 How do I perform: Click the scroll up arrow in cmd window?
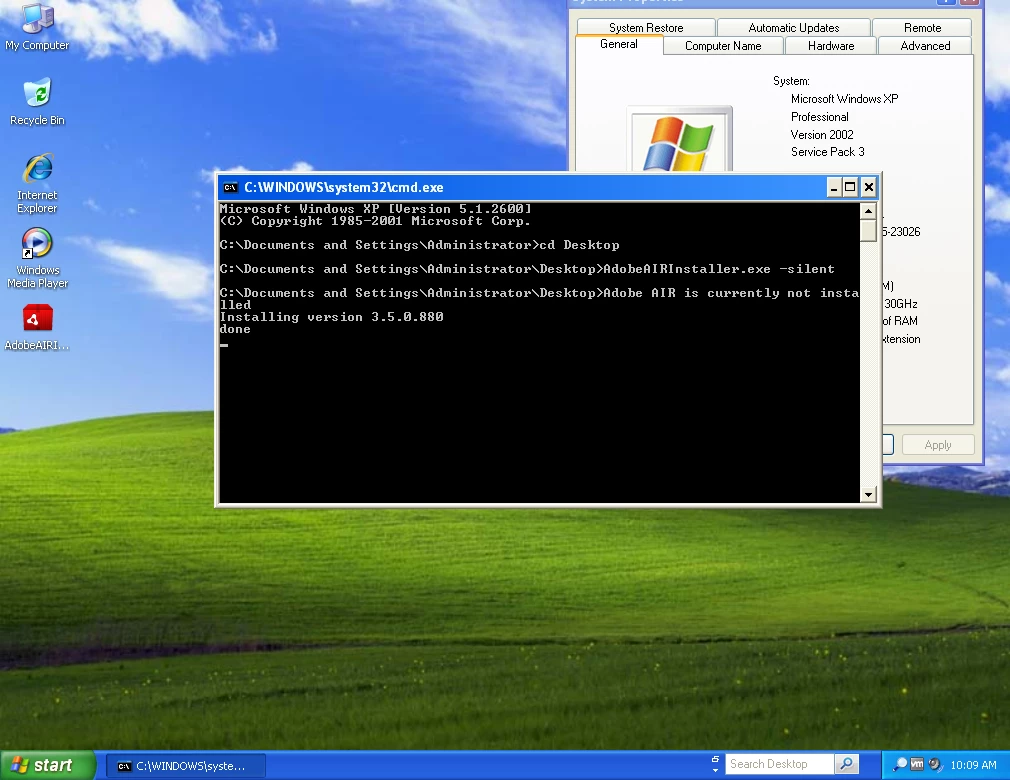(x=868, y=211)
